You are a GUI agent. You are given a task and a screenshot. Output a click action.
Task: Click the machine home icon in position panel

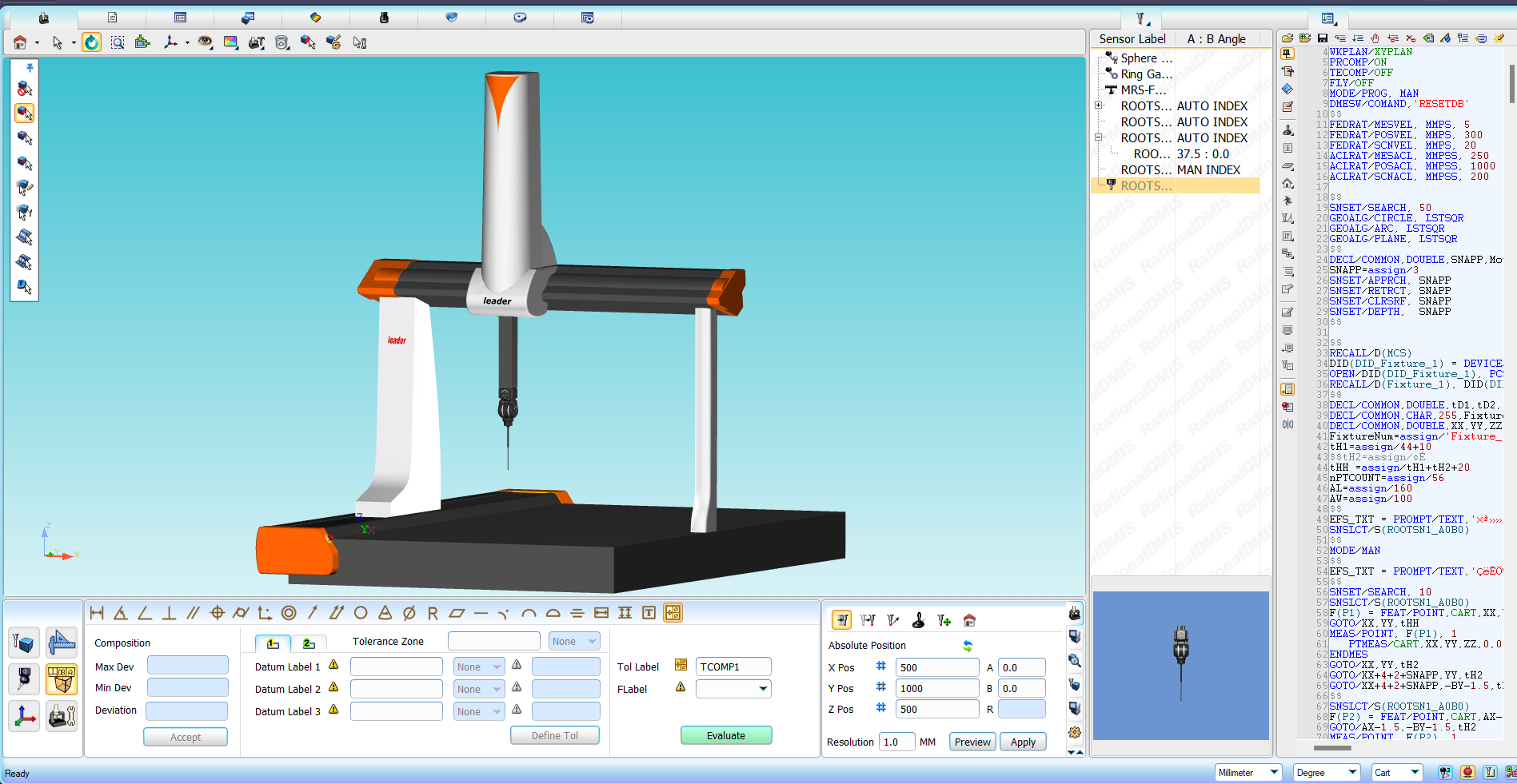click(969, 620)
